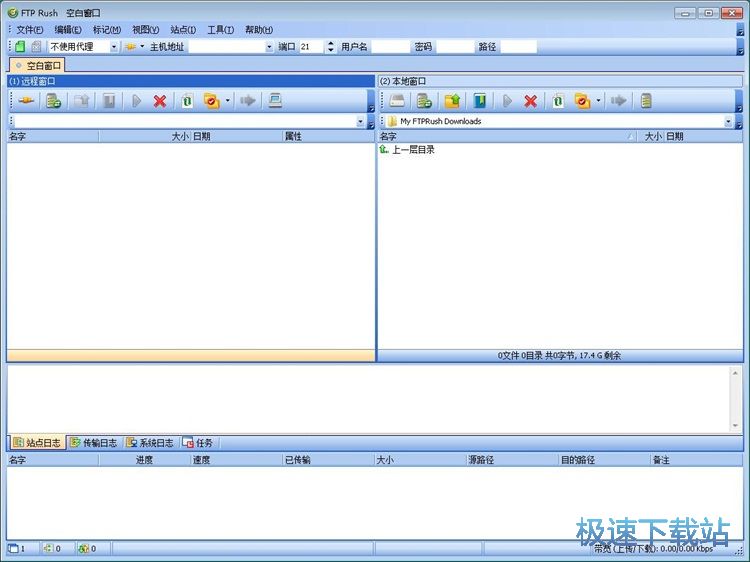The height and width of the screenshot is (562, 750).
Task: Open the remote pane site manager icon
Action: pos(53,101)
